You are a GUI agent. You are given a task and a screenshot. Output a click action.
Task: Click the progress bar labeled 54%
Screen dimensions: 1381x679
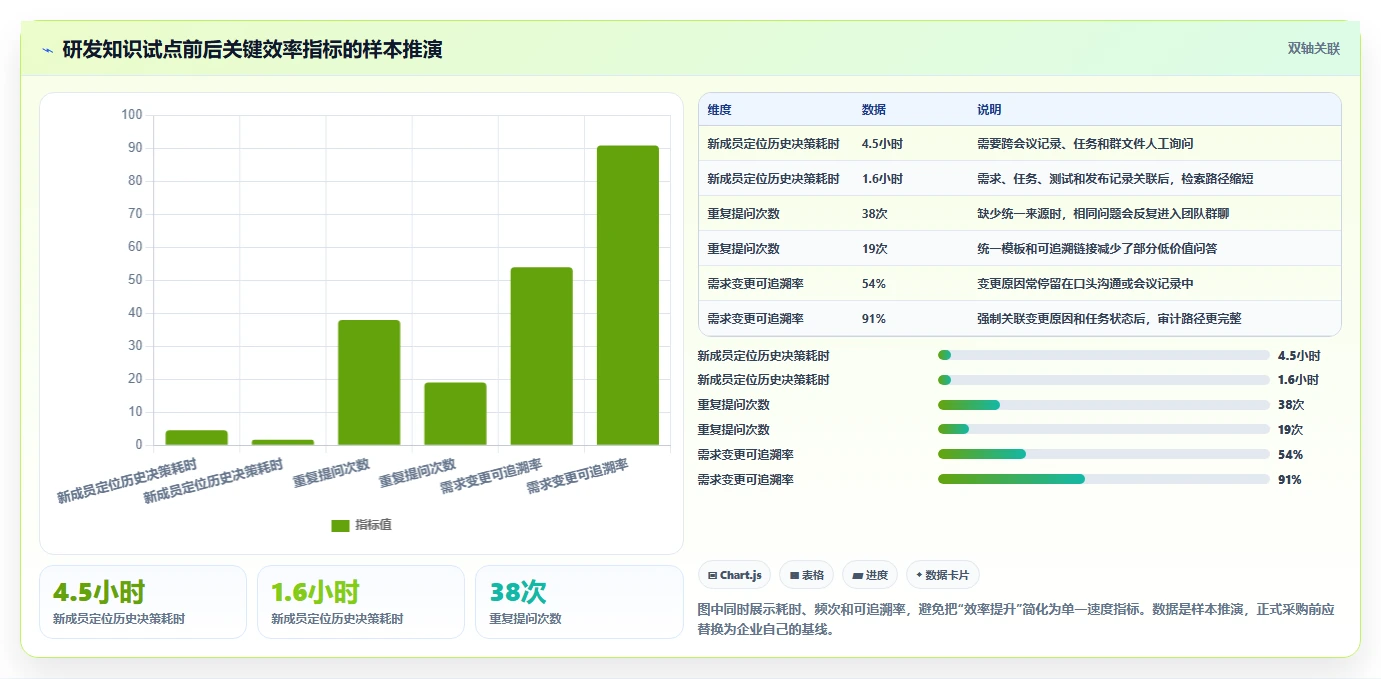(x=1103, y=454)
